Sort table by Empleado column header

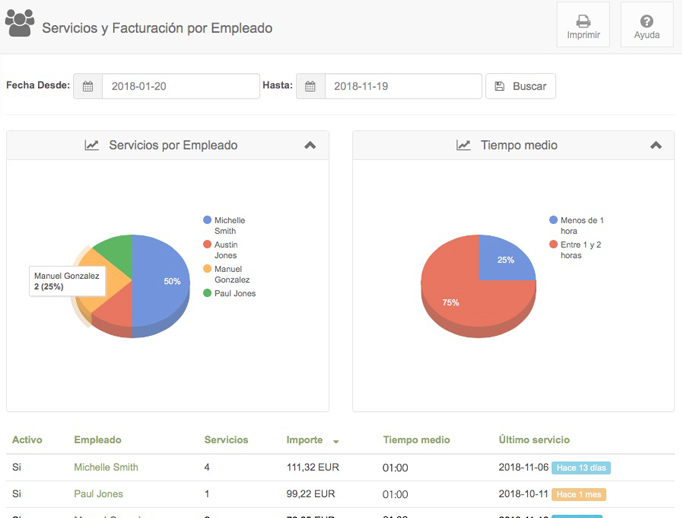(x=97, y=440)
